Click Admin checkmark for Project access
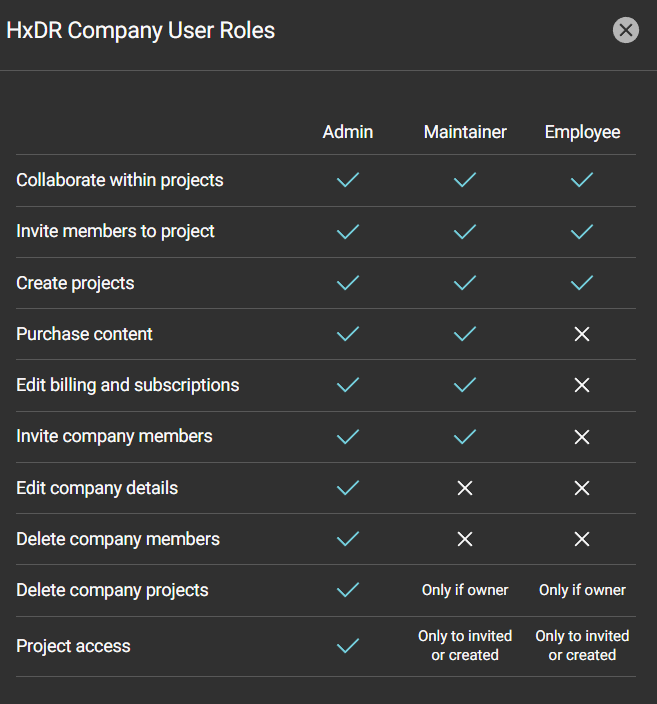This screenshot has height=704, width=657. 348,646
